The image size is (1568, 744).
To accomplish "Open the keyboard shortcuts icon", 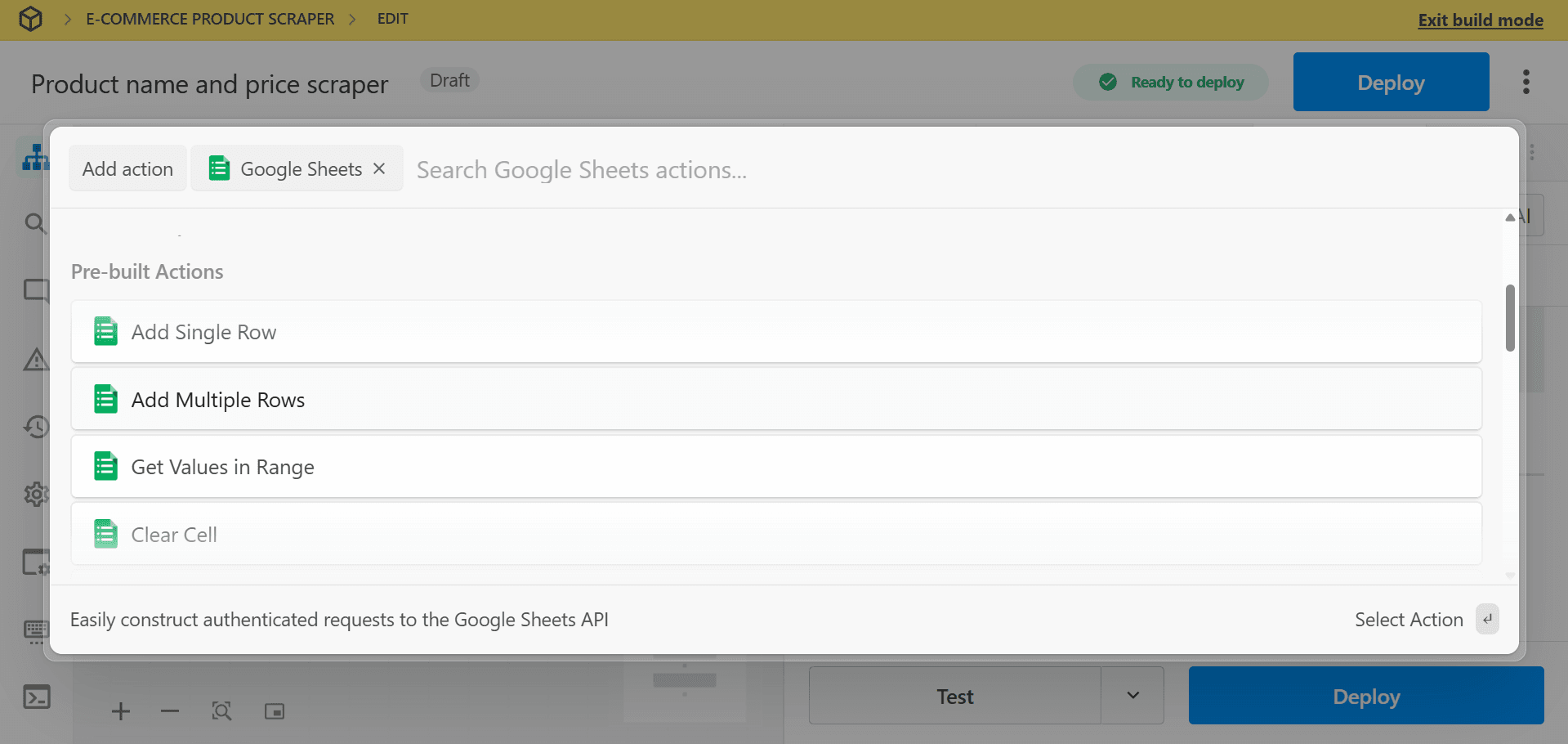I will 37,631.
